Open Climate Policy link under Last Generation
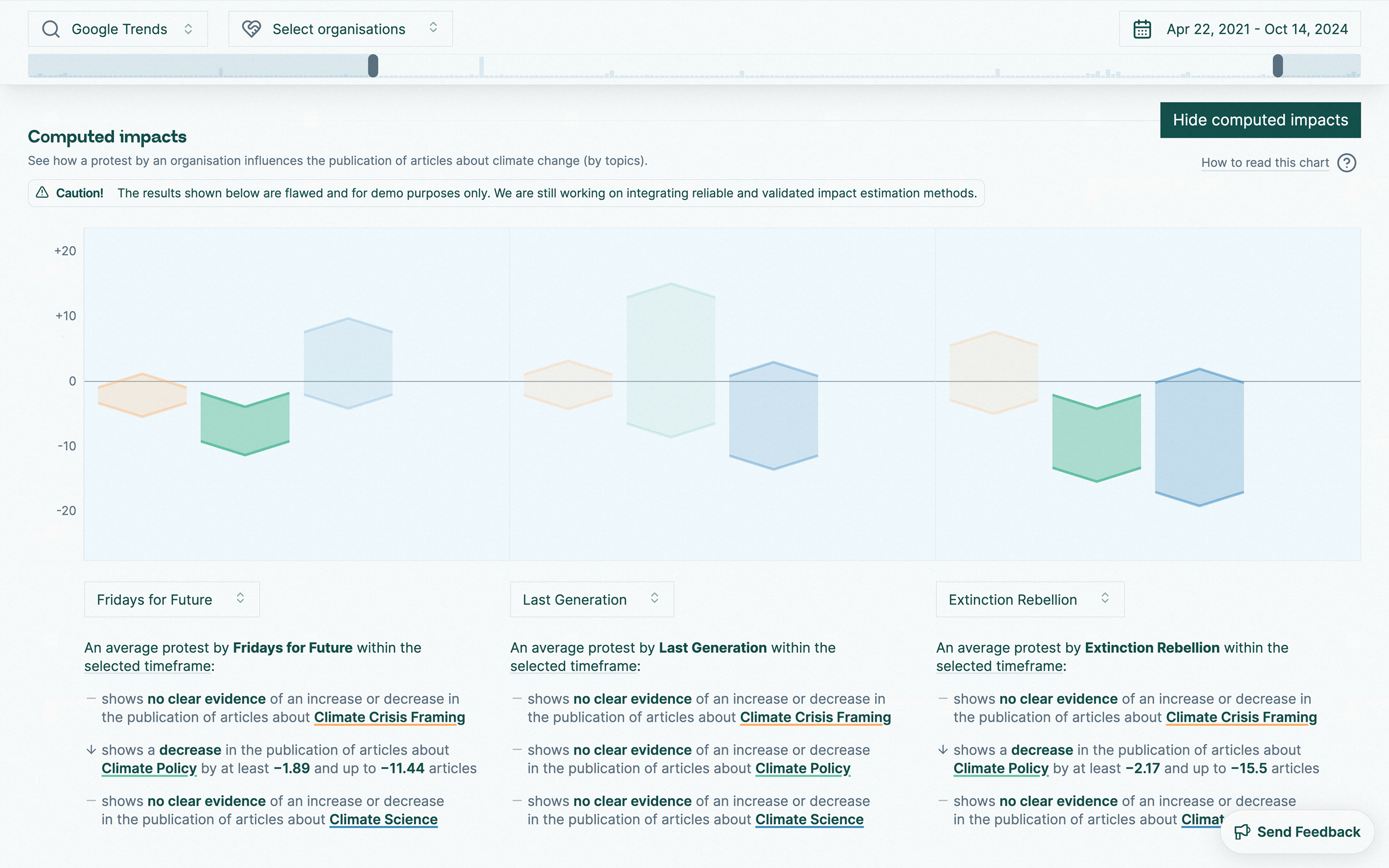 pyautogui.click(x=803, y=769)
